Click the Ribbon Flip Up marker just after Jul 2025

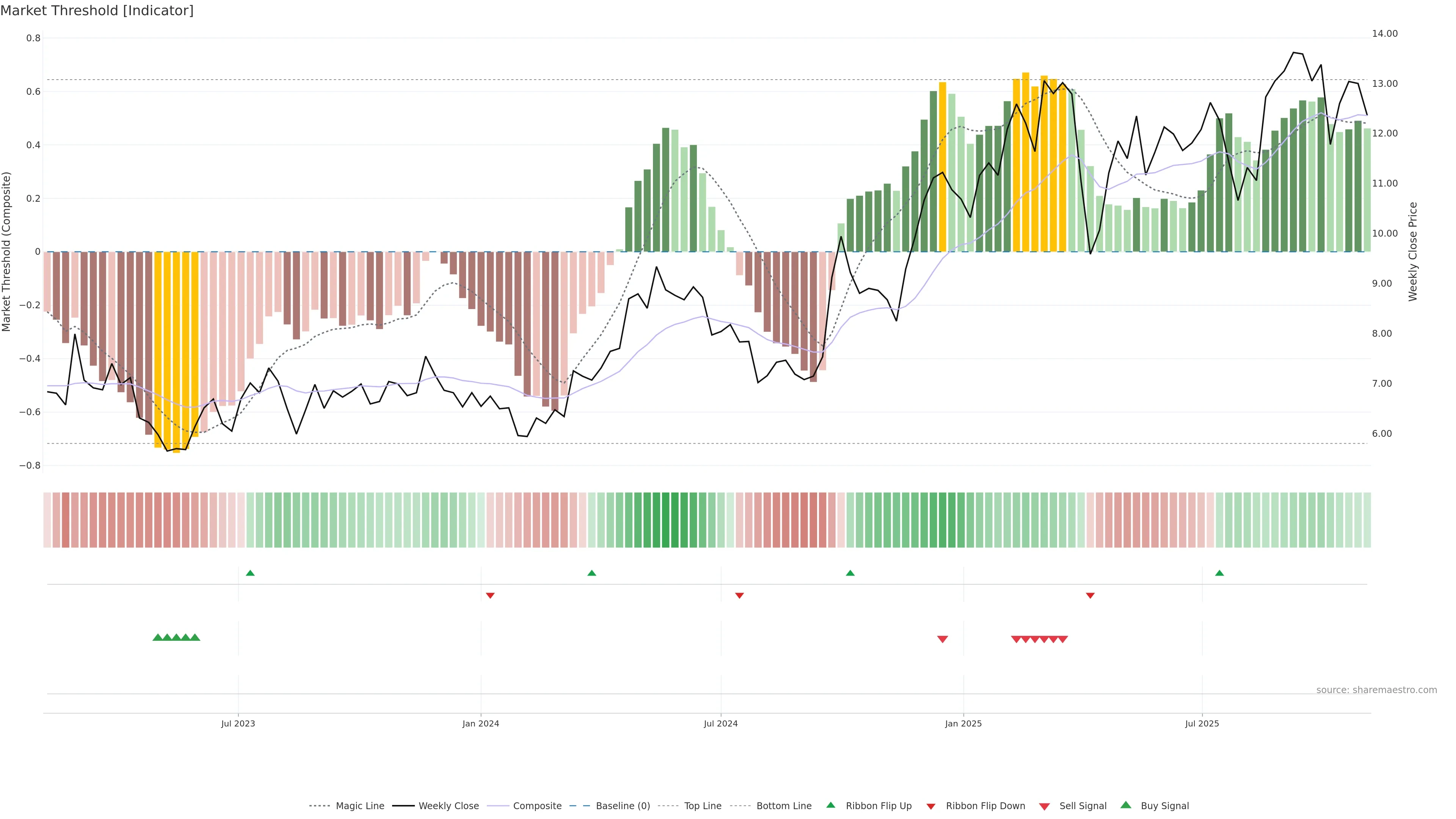[1219, 573]
